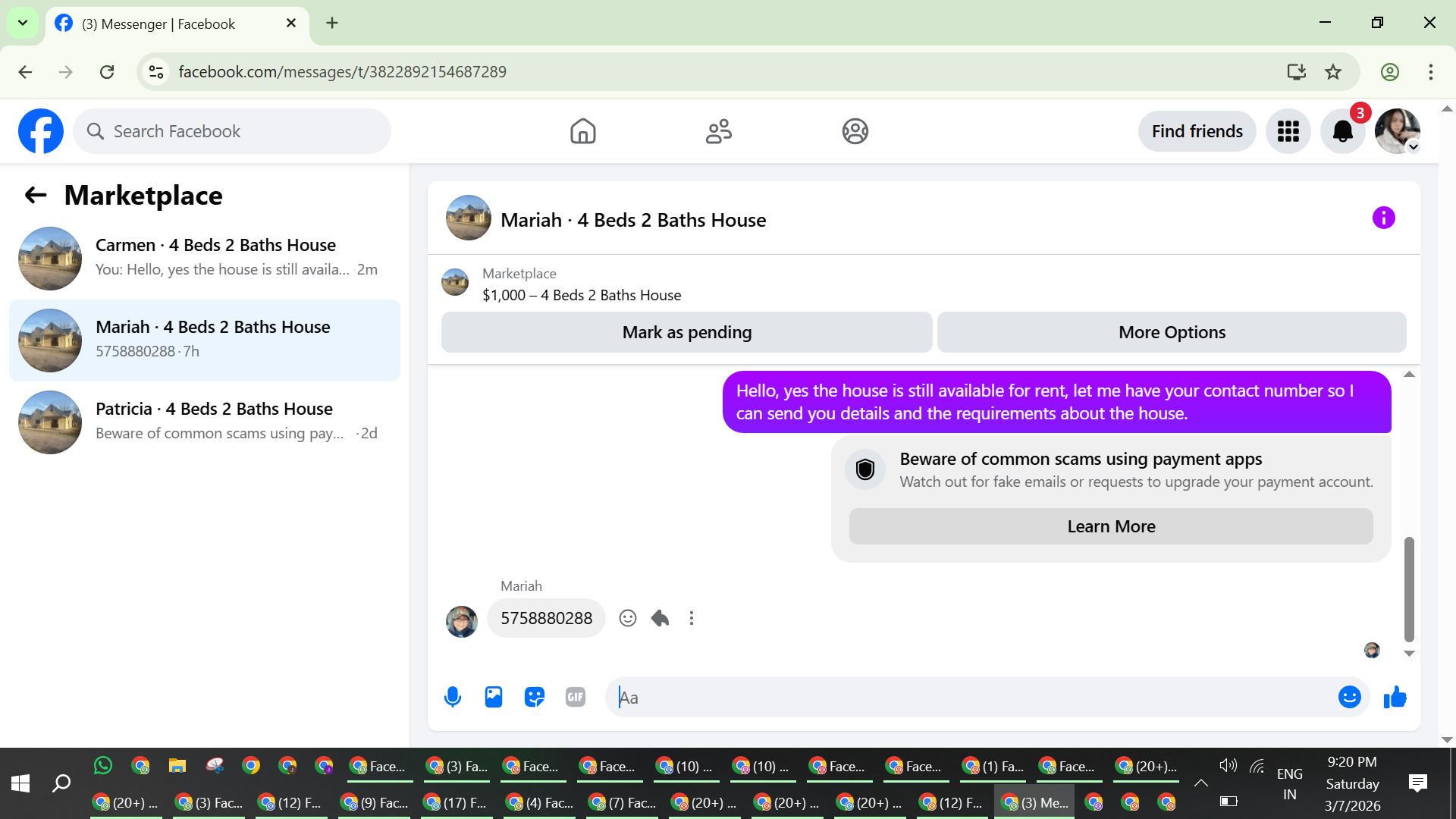Open More Options for the listing
Viewport: 1456px width, 819px height.
point(1172,332)
